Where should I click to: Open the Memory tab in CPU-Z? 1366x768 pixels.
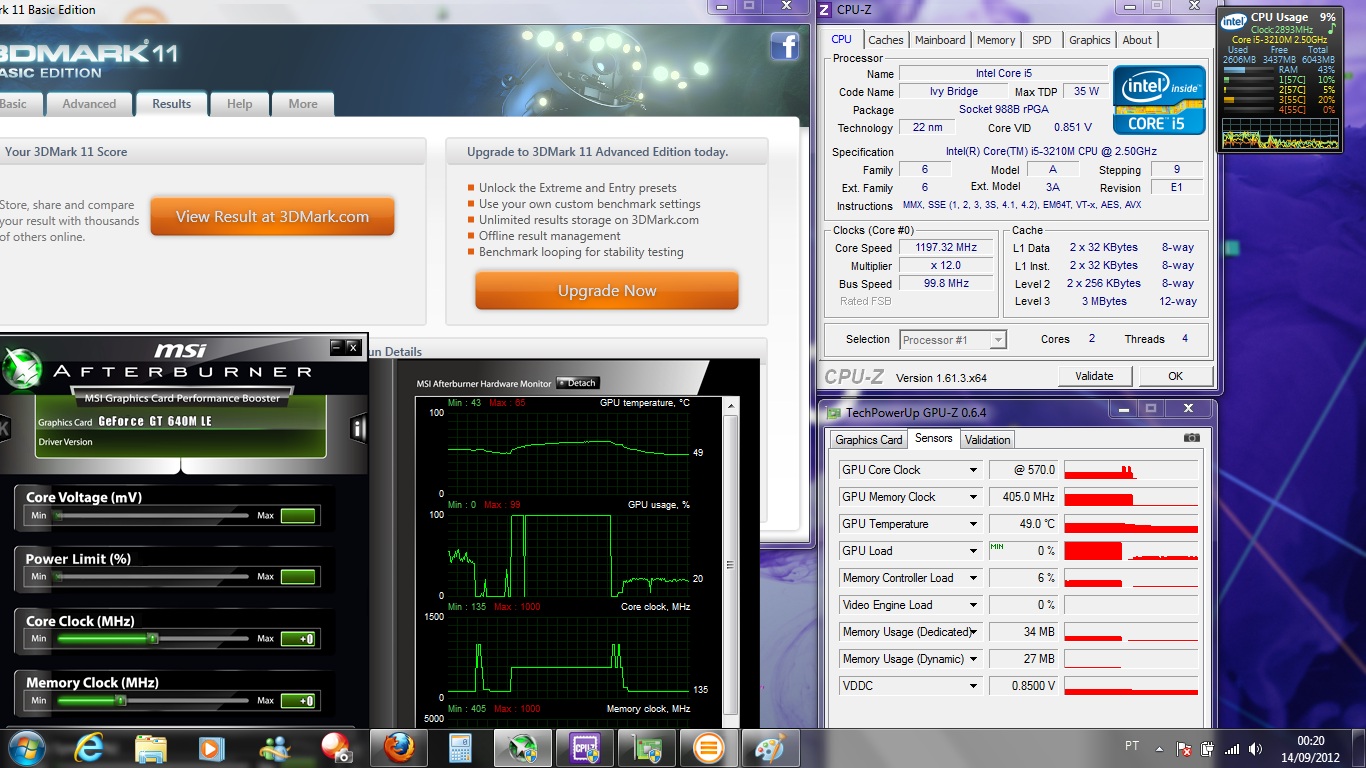996,40
